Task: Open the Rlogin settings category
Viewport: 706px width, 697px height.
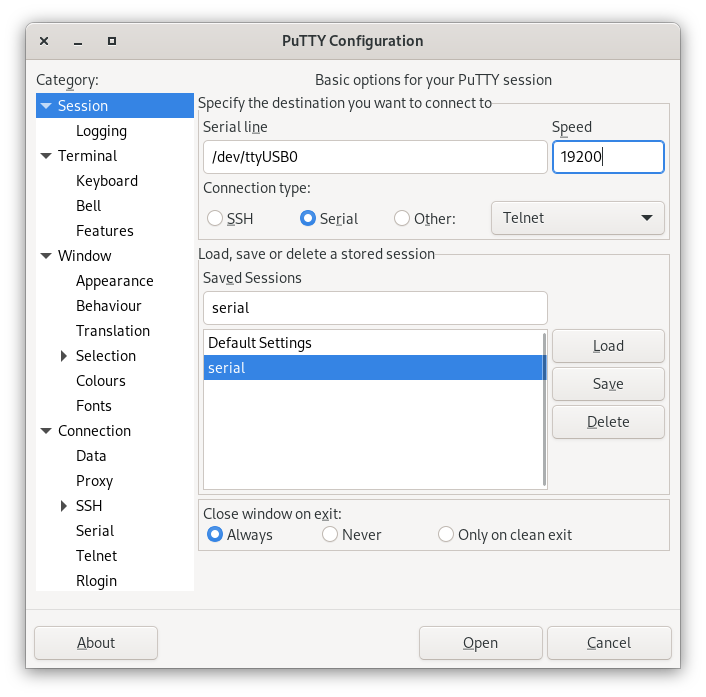Action: pos(96,581)
